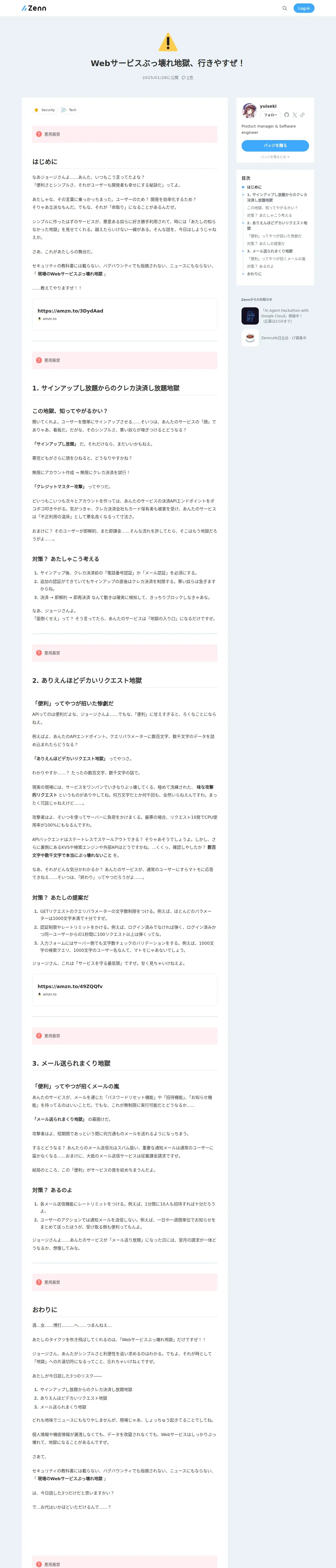Open Zenncafe coffee cup thumbnail

pyautogui.click(x=250, y=338)
